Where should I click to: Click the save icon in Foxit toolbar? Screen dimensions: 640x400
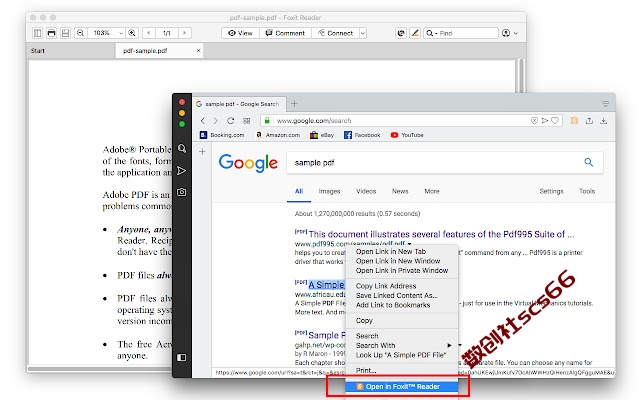(x=65, y=33)
